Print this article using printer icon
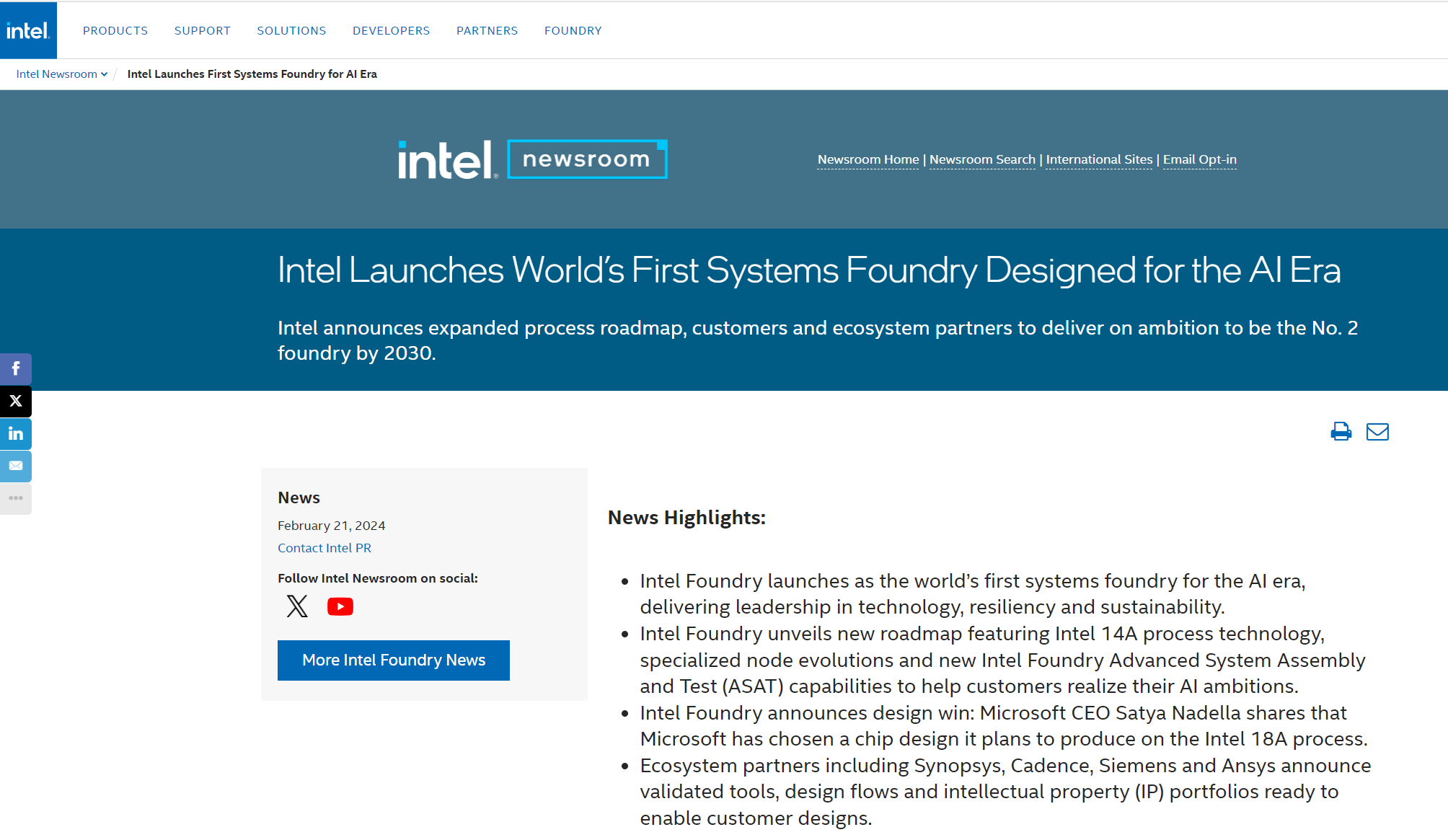 click(x=1341, y=431)
